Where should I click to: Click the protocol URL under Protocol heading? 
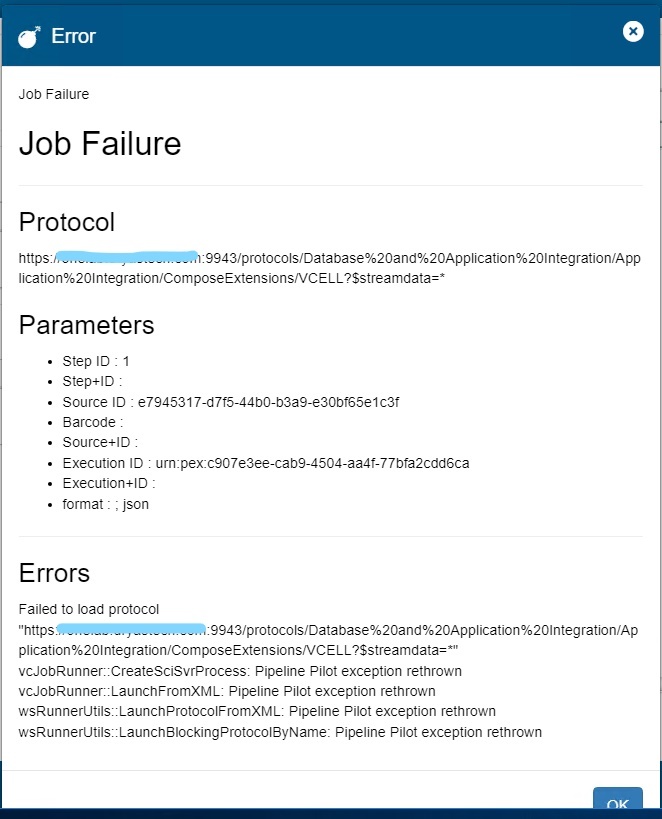click(329, 268)
